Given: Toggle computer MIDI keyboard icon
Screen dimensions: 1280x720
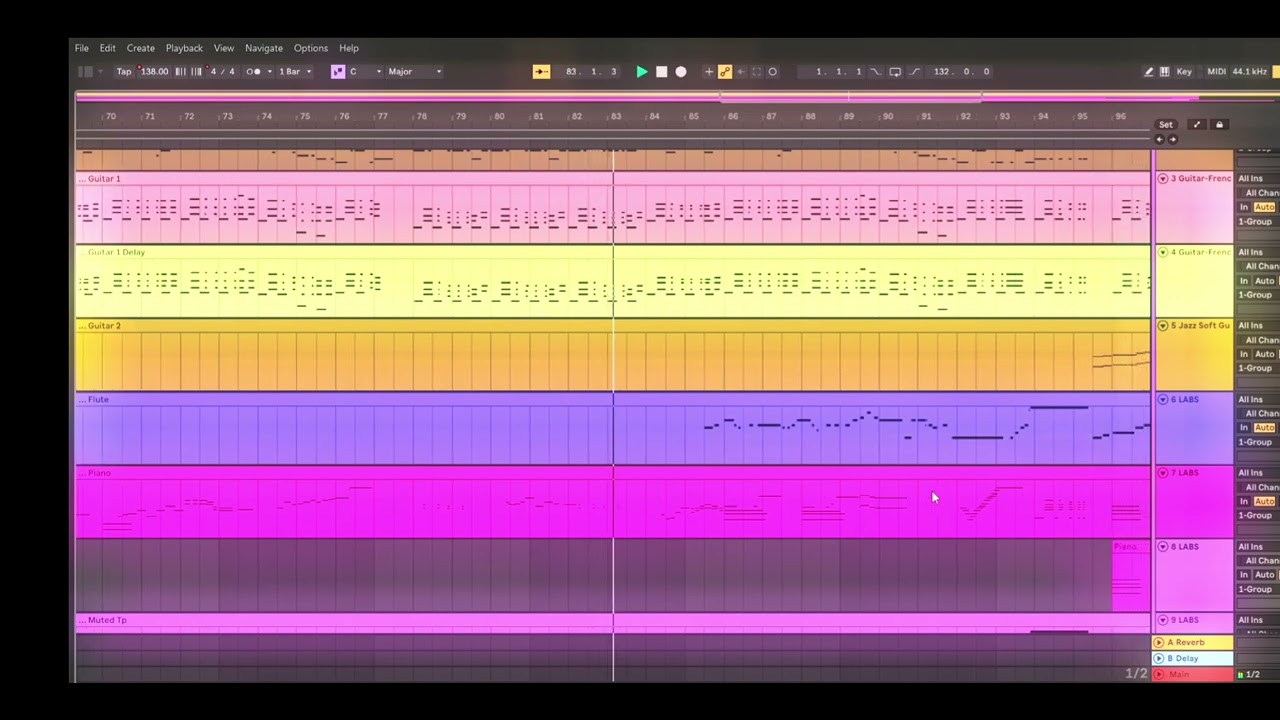Looking at the screenshot, I should tap(1165, 72).
